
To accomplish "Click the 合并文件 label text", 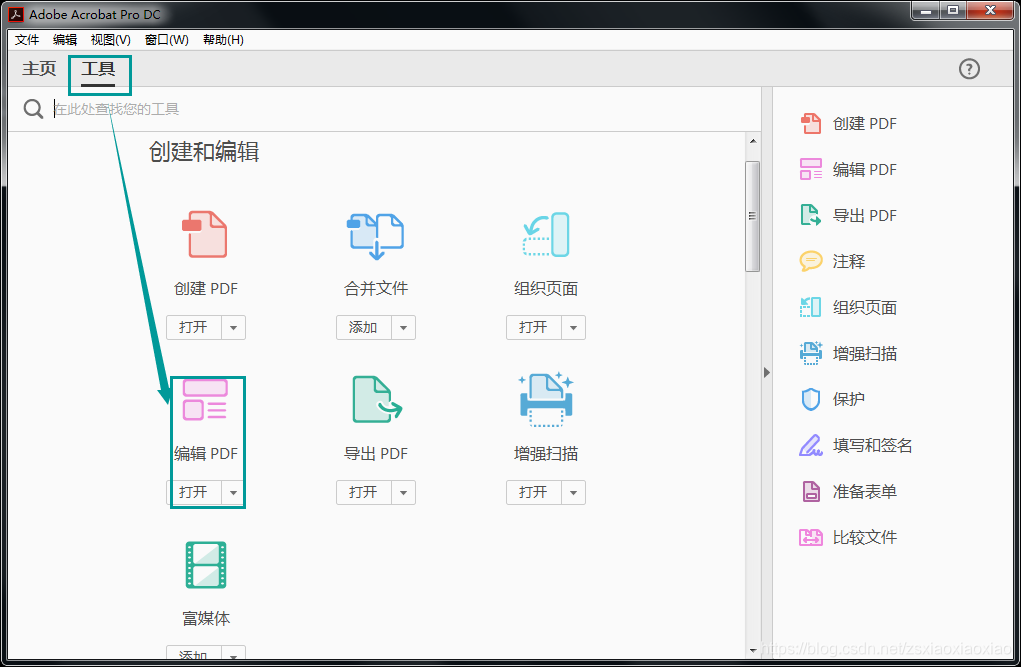I will tap(376, 289).
